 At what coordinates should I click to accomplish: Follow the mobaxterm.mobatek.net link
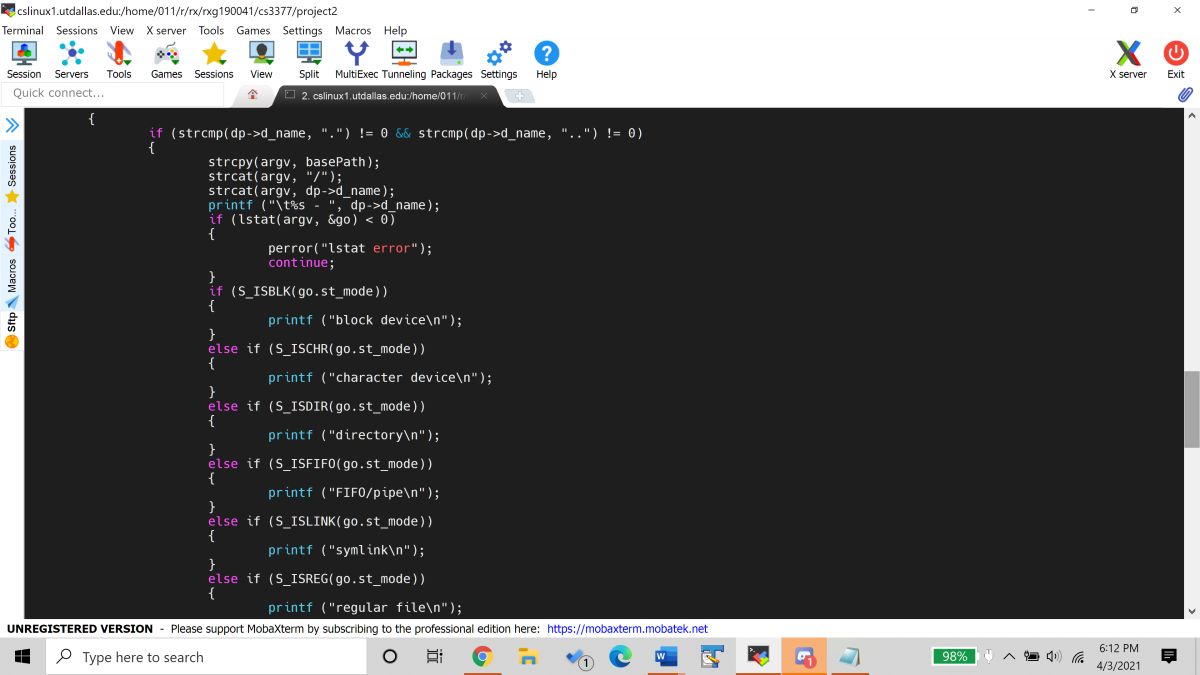[x=628, y=629]
